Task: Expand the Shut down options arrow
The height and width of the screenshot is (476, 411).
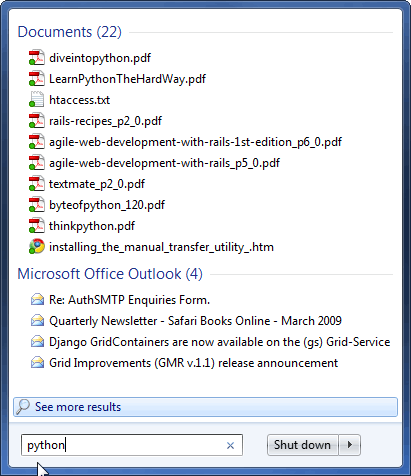Action: tap(350, 445)
